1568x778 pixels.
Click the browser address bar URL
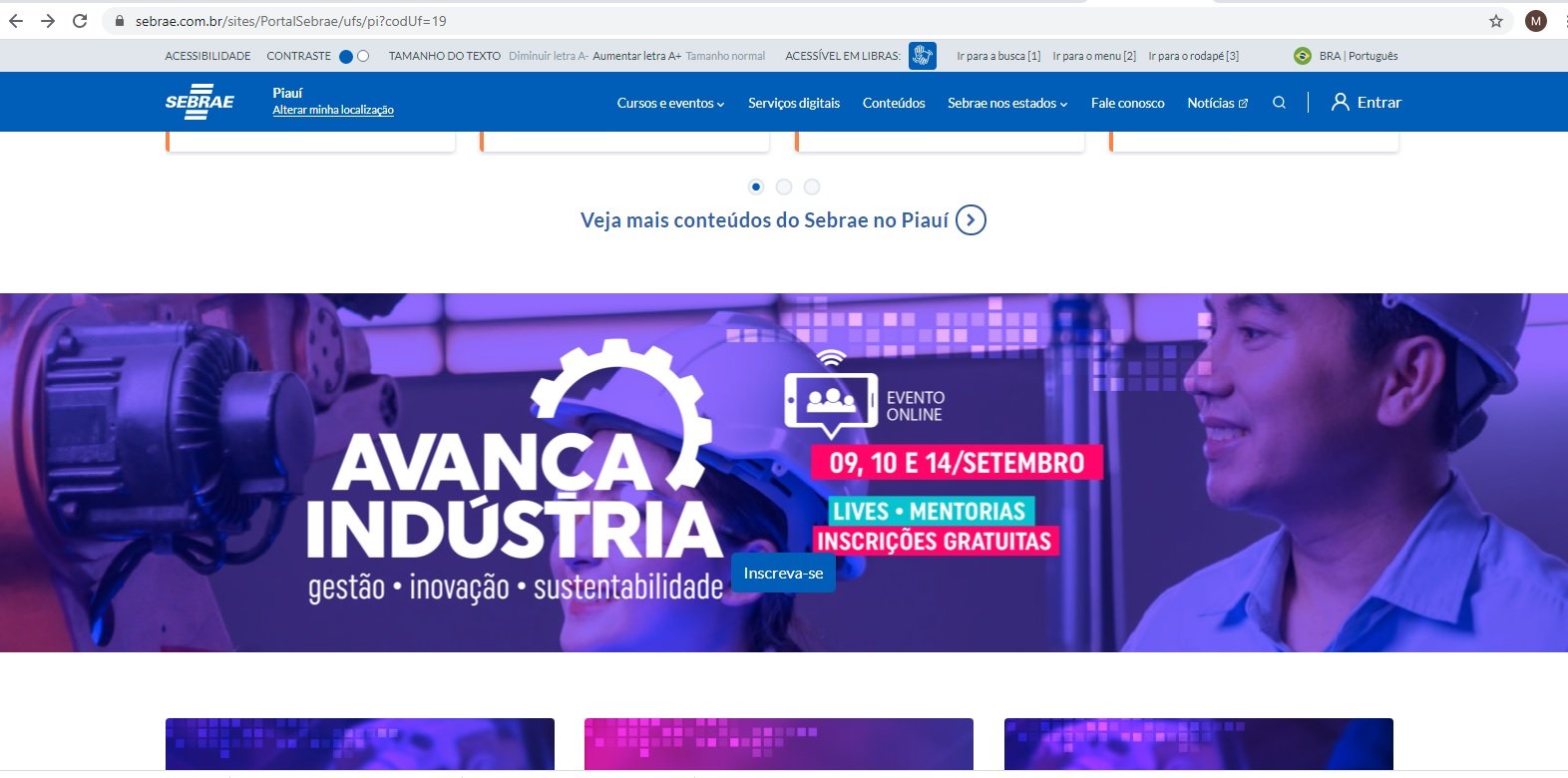click(291, 21)
